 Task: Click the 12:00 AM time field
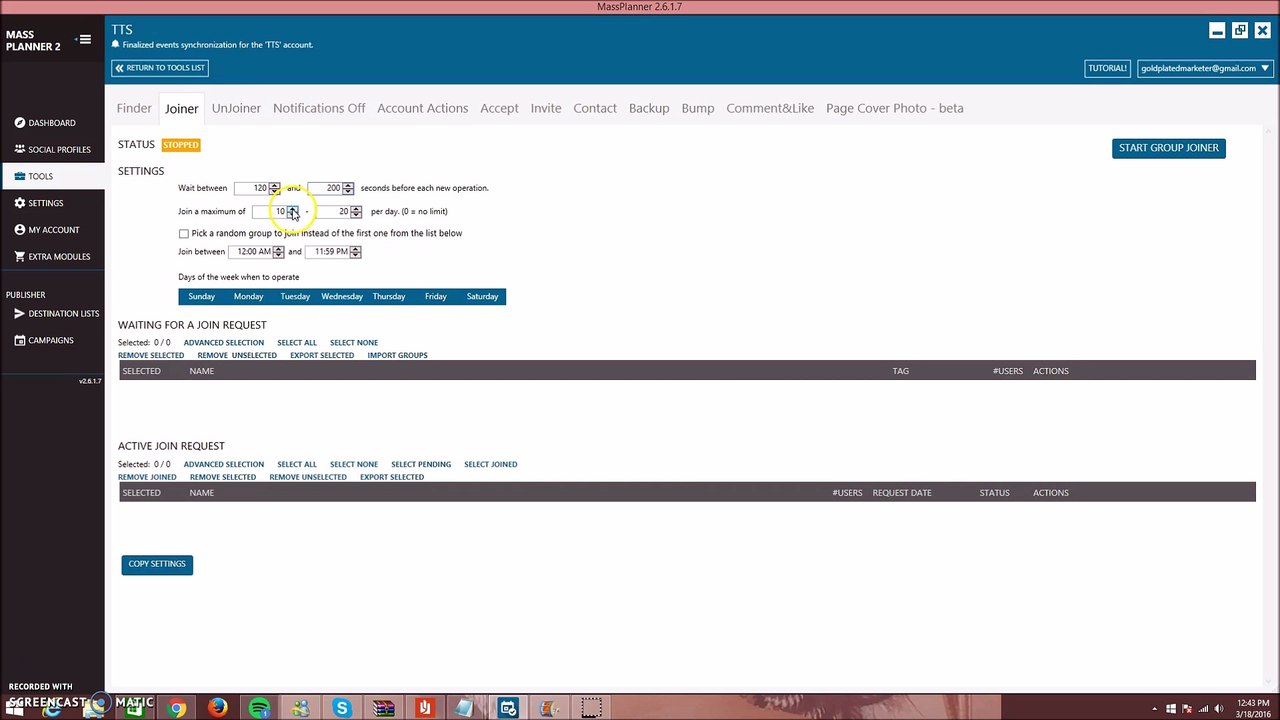tap(251, 252)
